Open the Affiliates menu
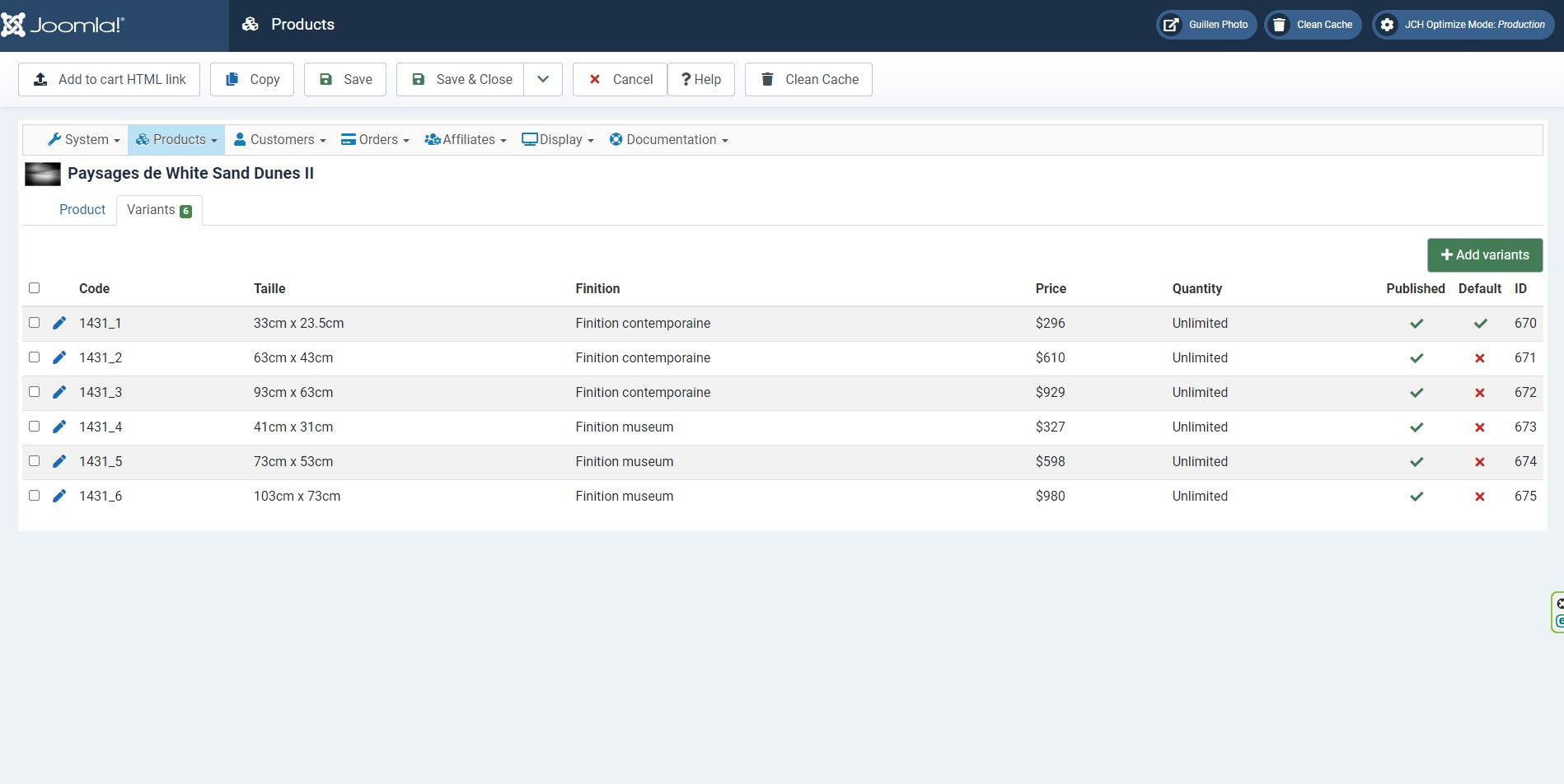1564x784 pixels. (465, 140)
